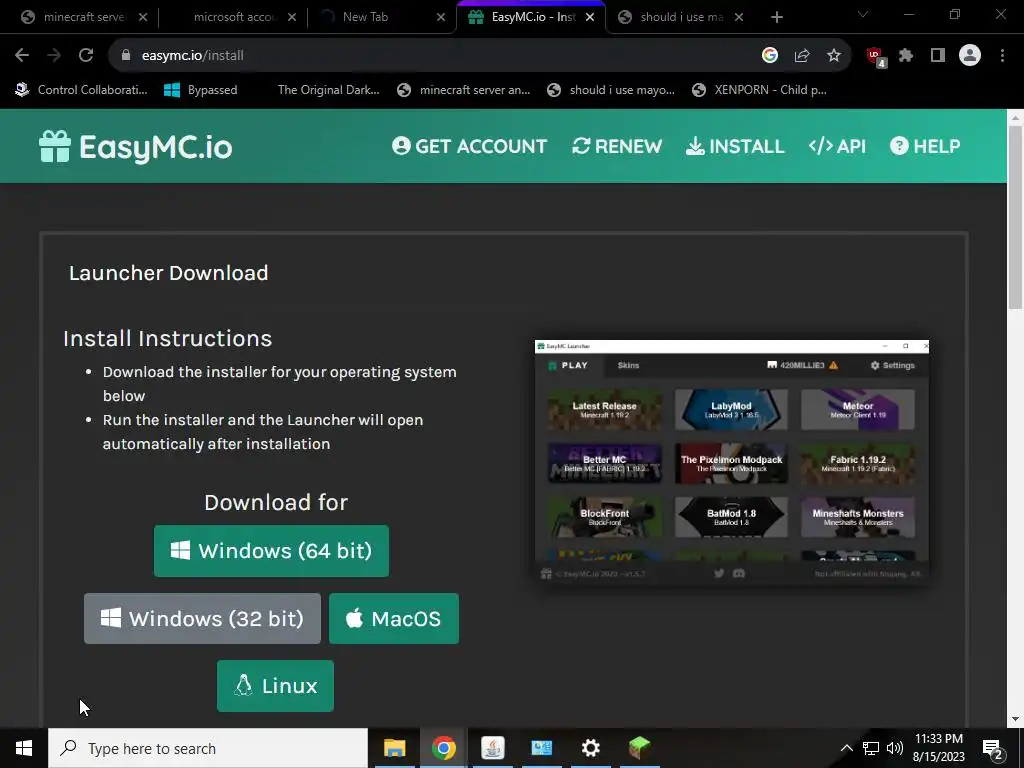1024x768 pixels.
Task: Open the INSTALL nav item
Action: coord(735,146)
